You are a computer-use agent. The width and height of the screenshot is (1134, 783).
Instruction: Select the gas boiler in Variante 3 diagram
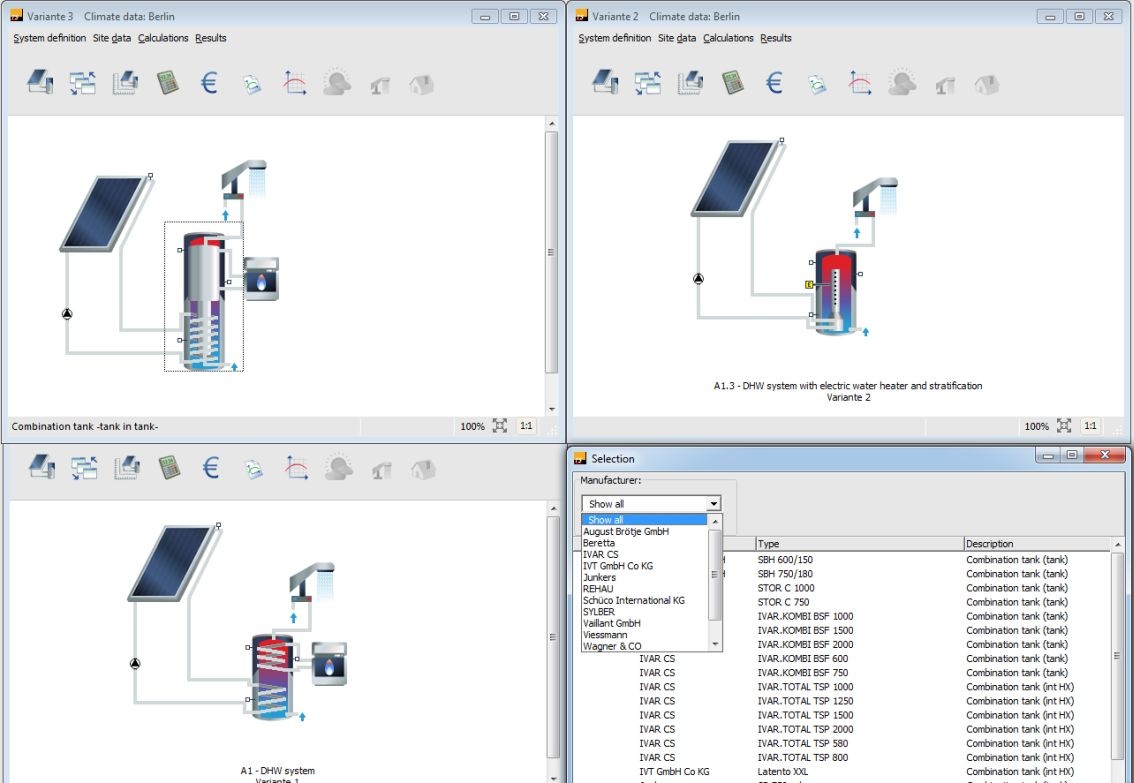point(261,279)
